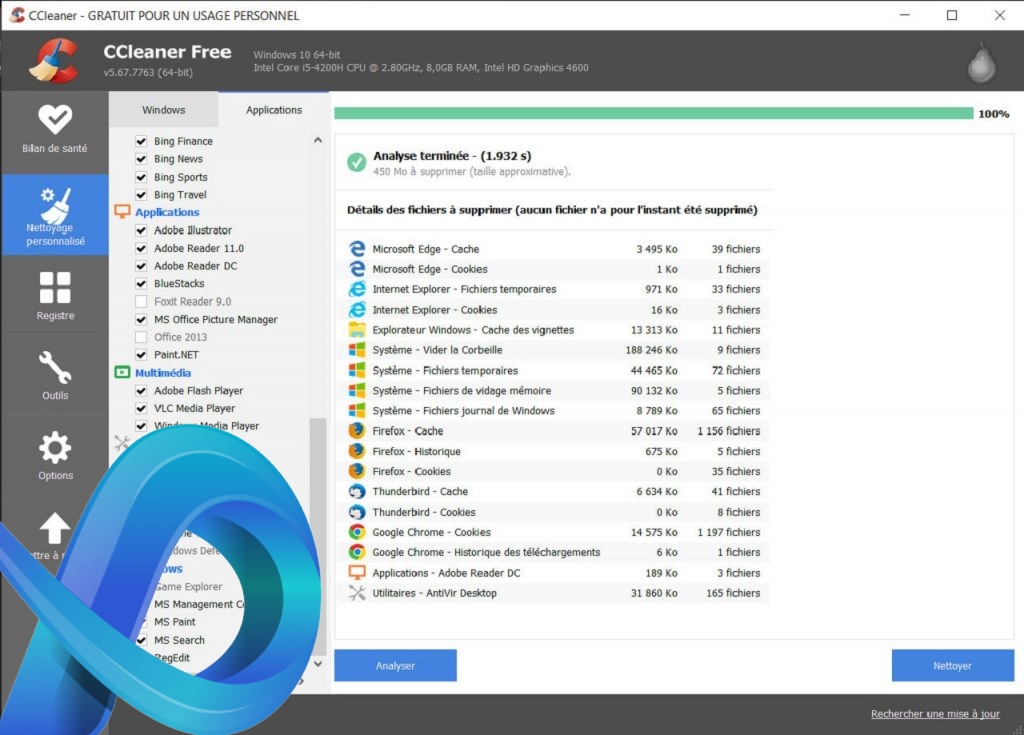Click Firefox icon beside Firefox - Cache
The width and height of the screenshot is (1024, 735).
coord(357,431)
